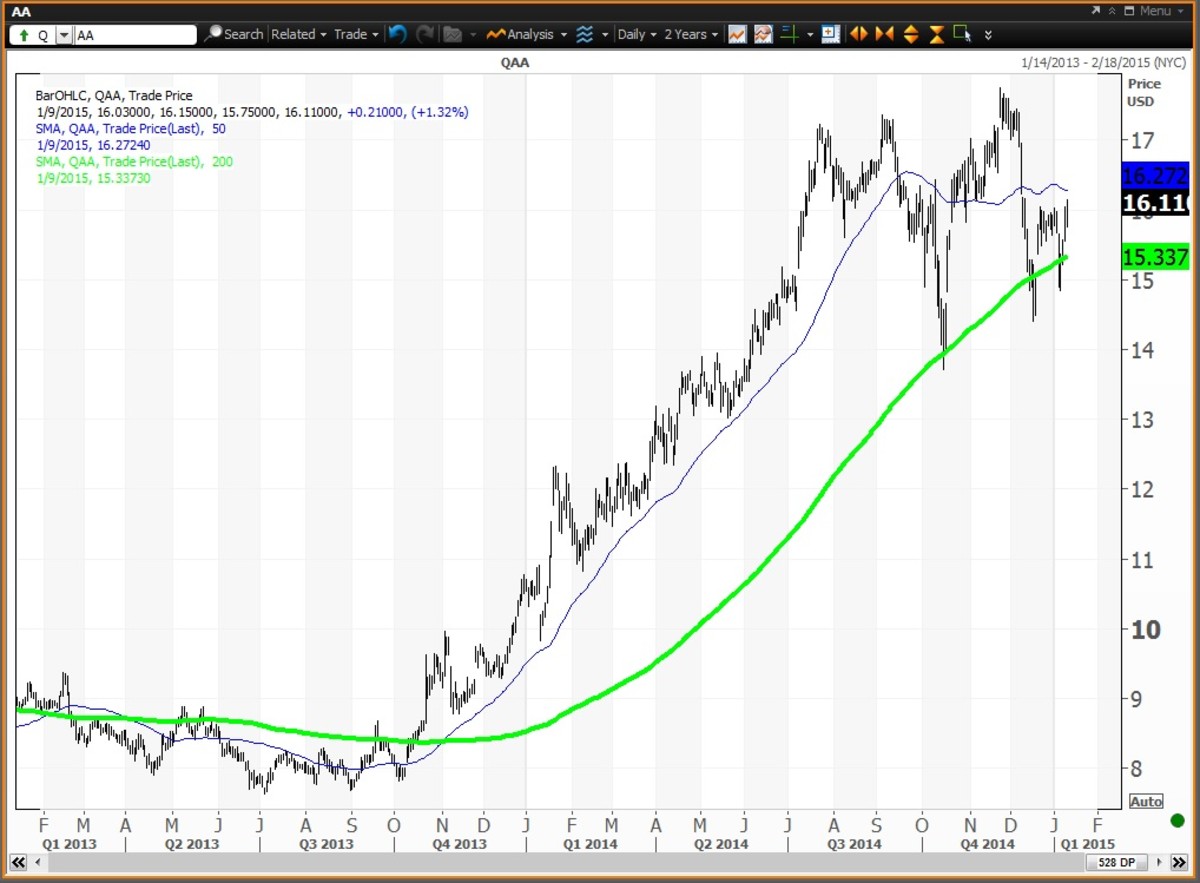
Task: Open the Daily interval dropdown
Action: [x=637, y=34]
